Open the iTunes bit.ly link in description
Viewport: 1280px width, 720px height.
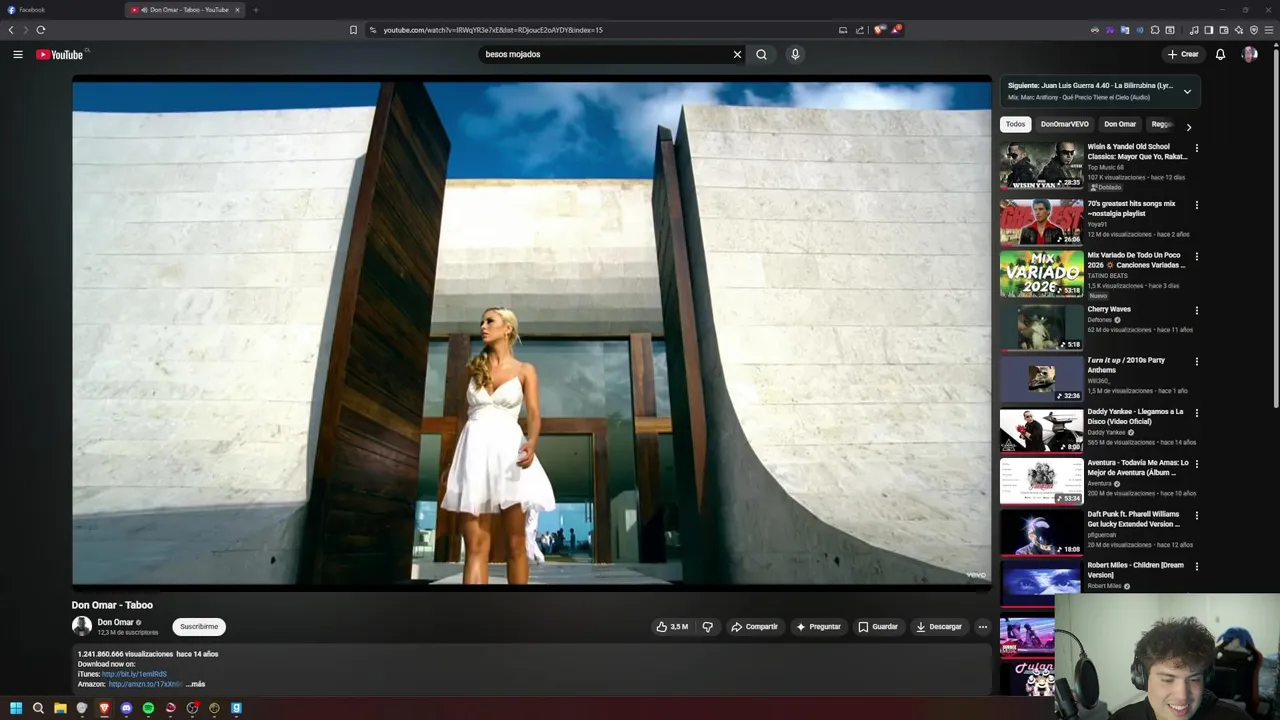pyautogui.click(x=134, y=674)
